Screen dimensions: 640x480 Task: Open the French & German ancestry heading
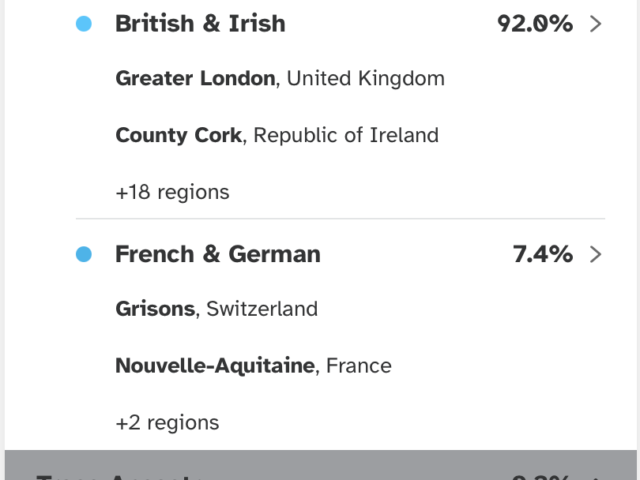(218, 254)
